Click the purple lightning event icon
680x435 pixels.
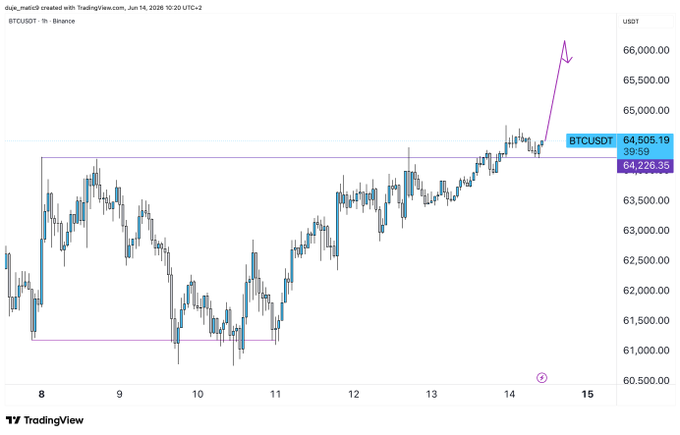[x=542, y=378]
